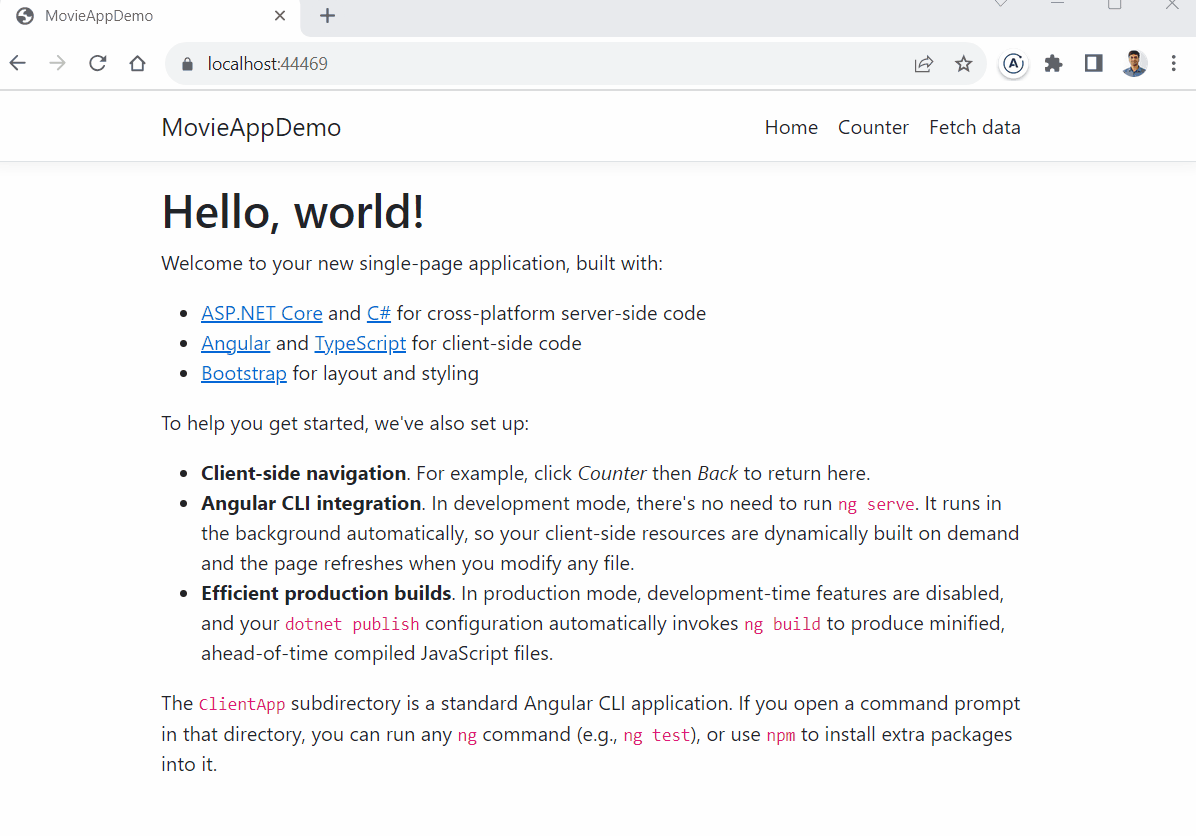Click the reload page icon
The image size is (1196, 836).
(x=97, y=64)
